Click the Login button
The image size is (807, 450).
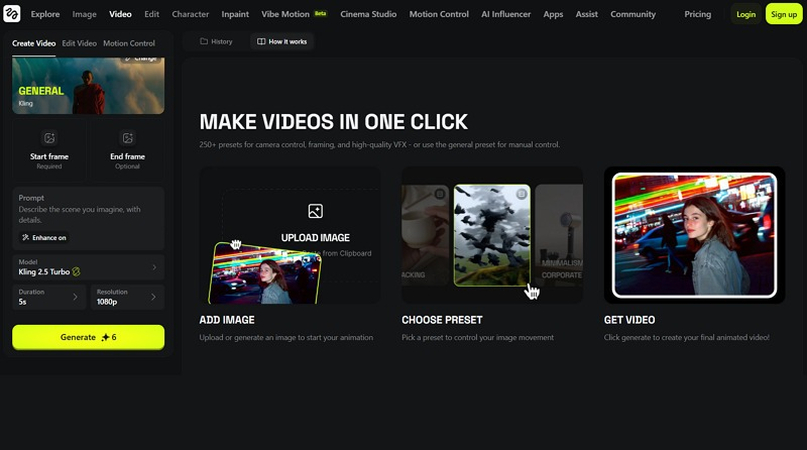click(x=746, y=14)
